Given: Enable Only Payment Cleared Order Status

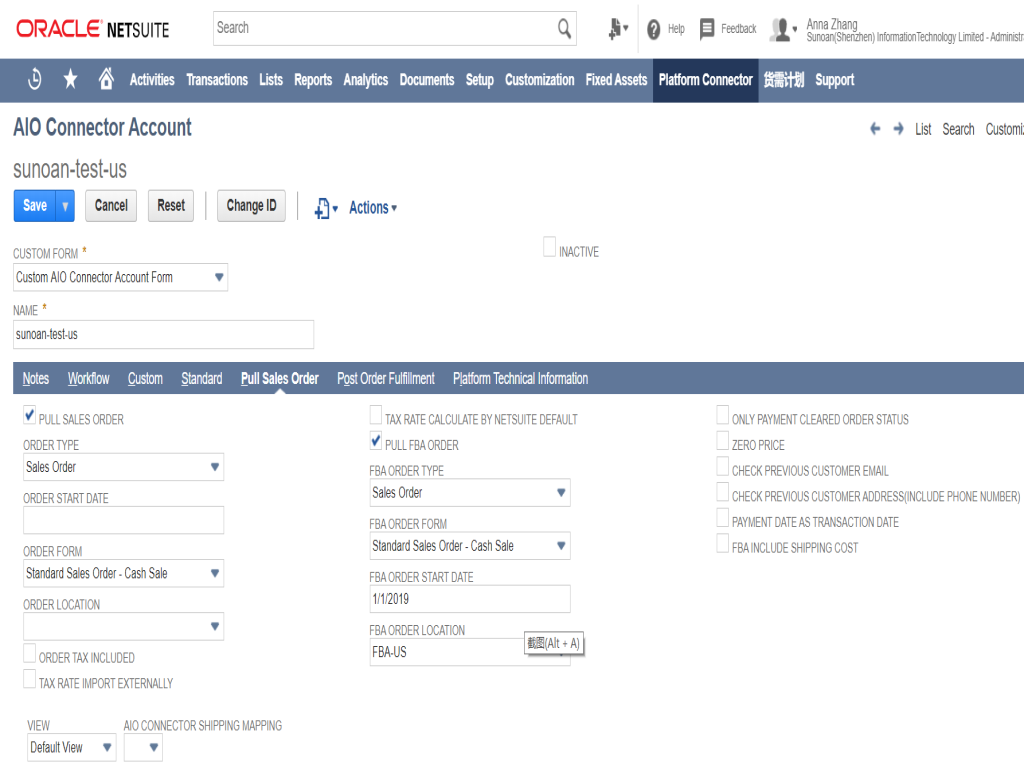Looking at the screenshot, I should [722, 415].
